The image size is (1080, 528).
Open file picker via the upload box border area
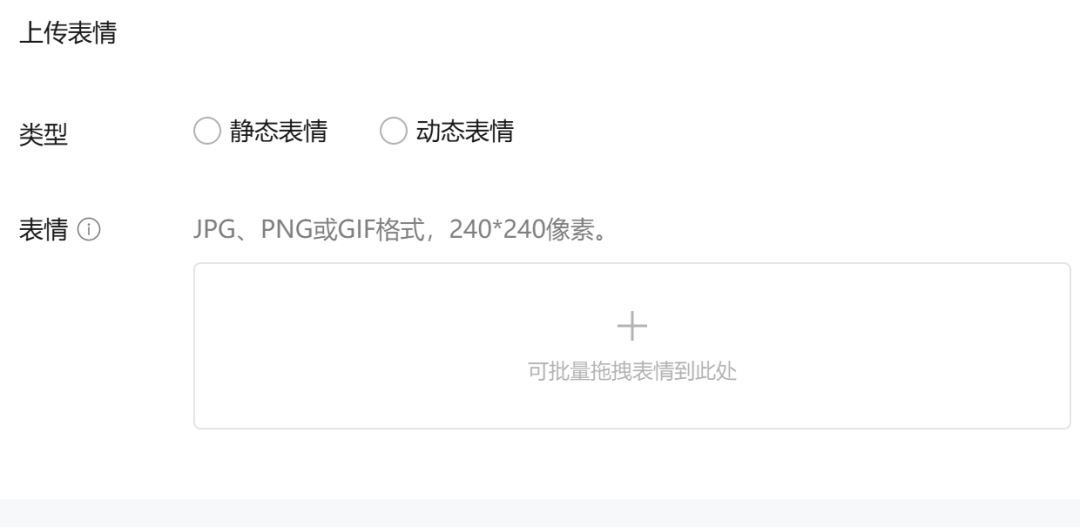(632, 346)
